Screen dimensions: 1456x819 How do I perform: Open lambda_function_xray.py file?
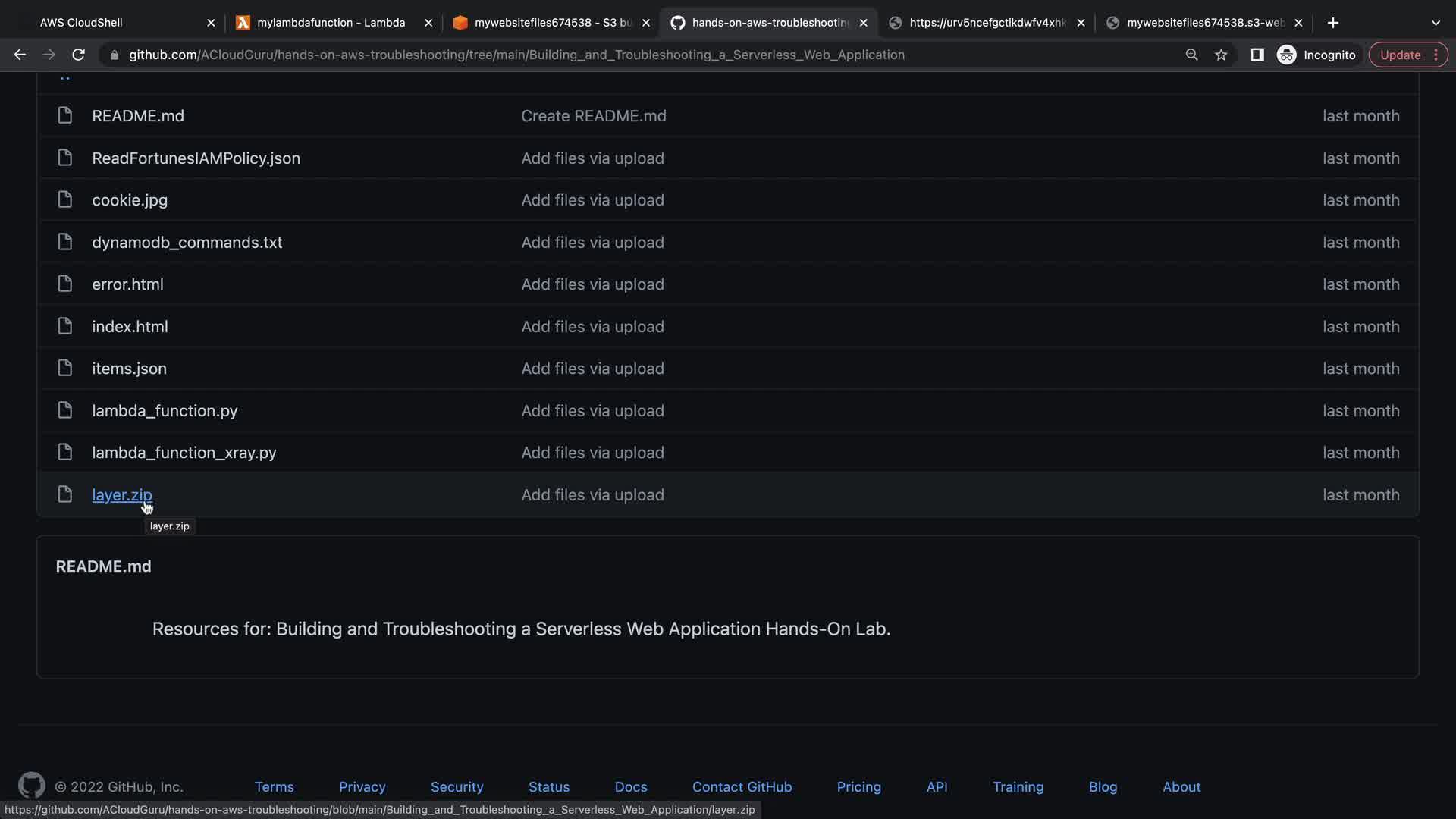click(184, 453)
